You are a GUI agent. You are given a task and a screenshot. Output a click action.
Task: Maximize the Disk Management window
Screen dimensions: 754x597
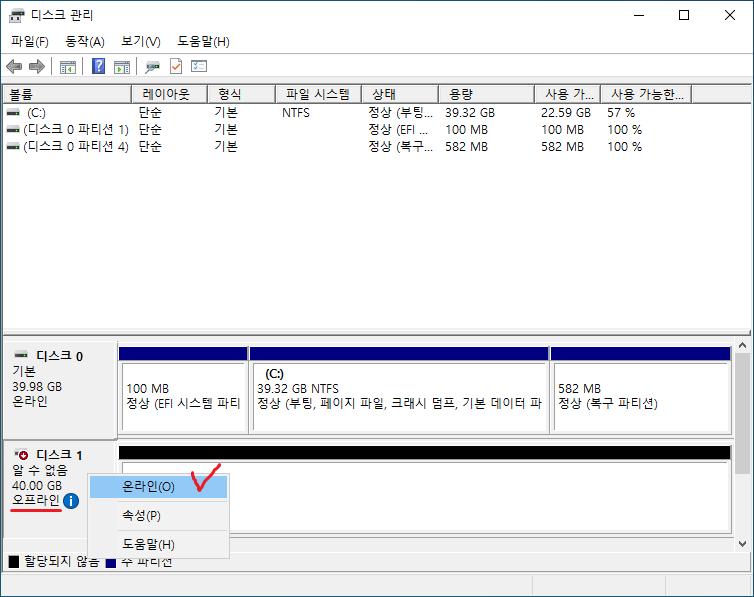pyautogui.click(x=684, y=15)
